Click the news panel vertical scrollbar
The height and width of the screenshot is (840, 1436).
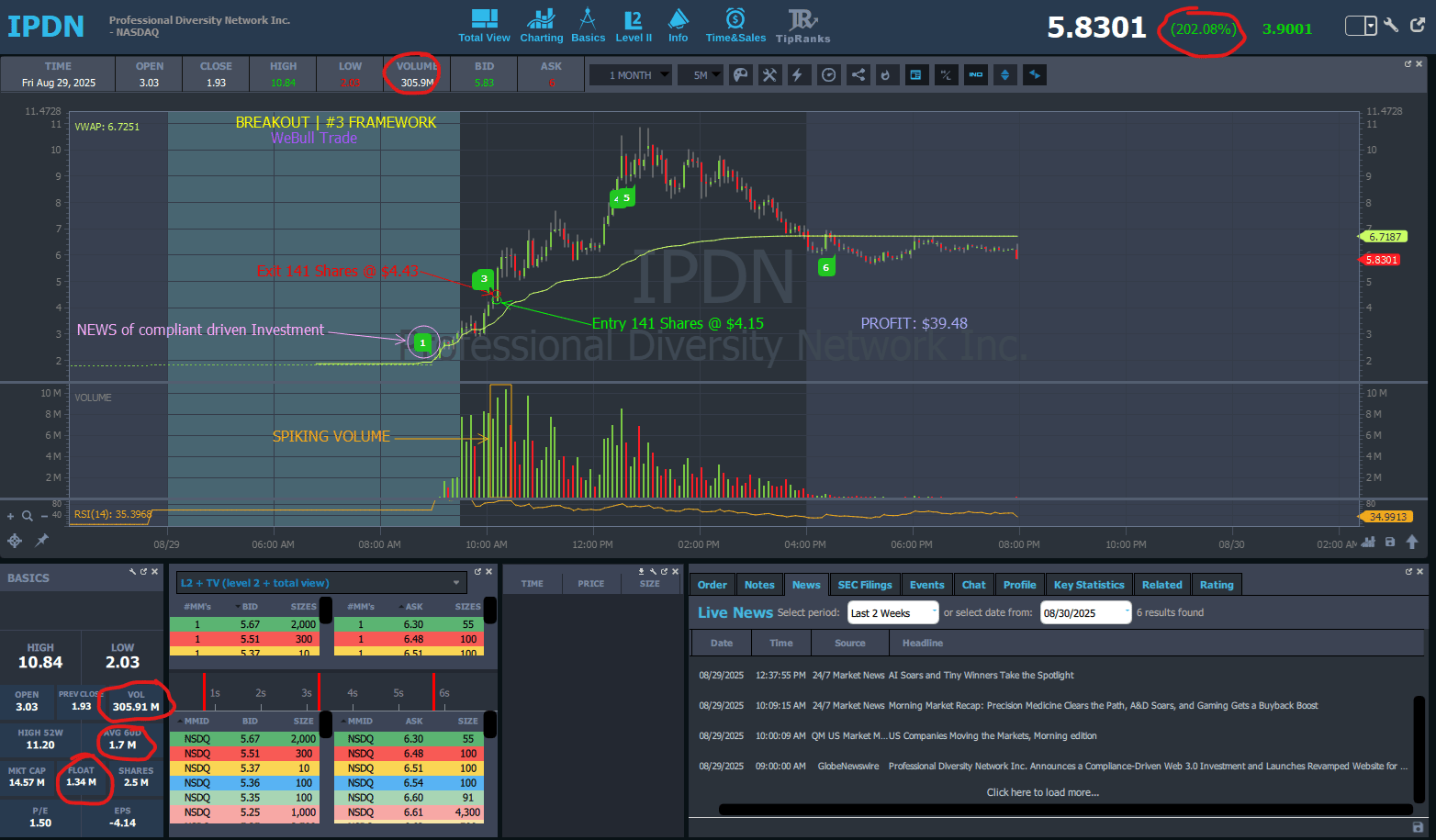[1419, 748]
